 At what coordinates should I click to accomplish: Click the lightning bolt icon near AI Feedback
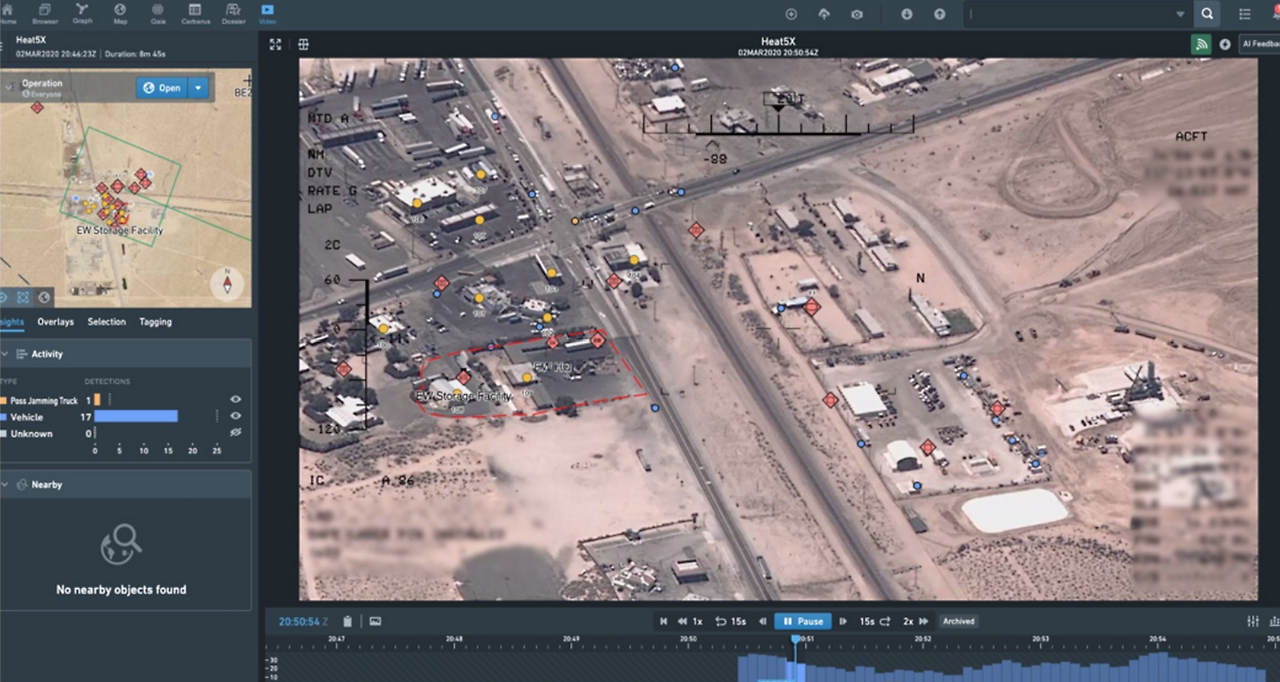pos(1225,44)
